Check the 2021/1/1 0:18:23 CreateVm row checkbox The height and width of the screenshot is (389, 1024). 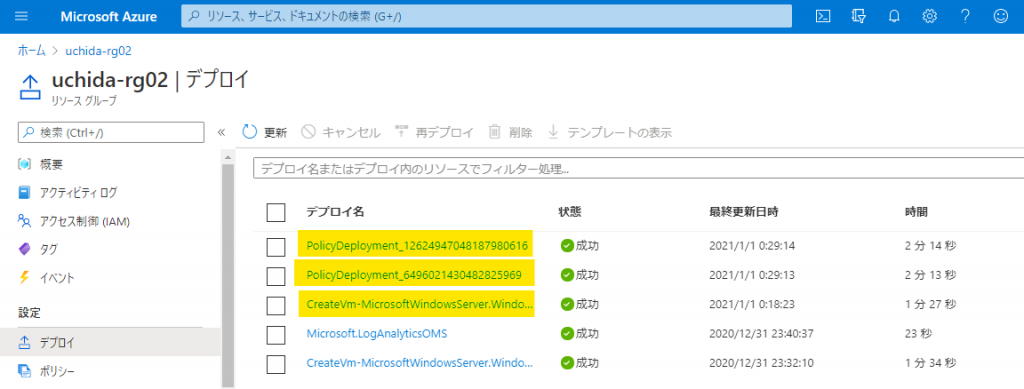[276, 305]
